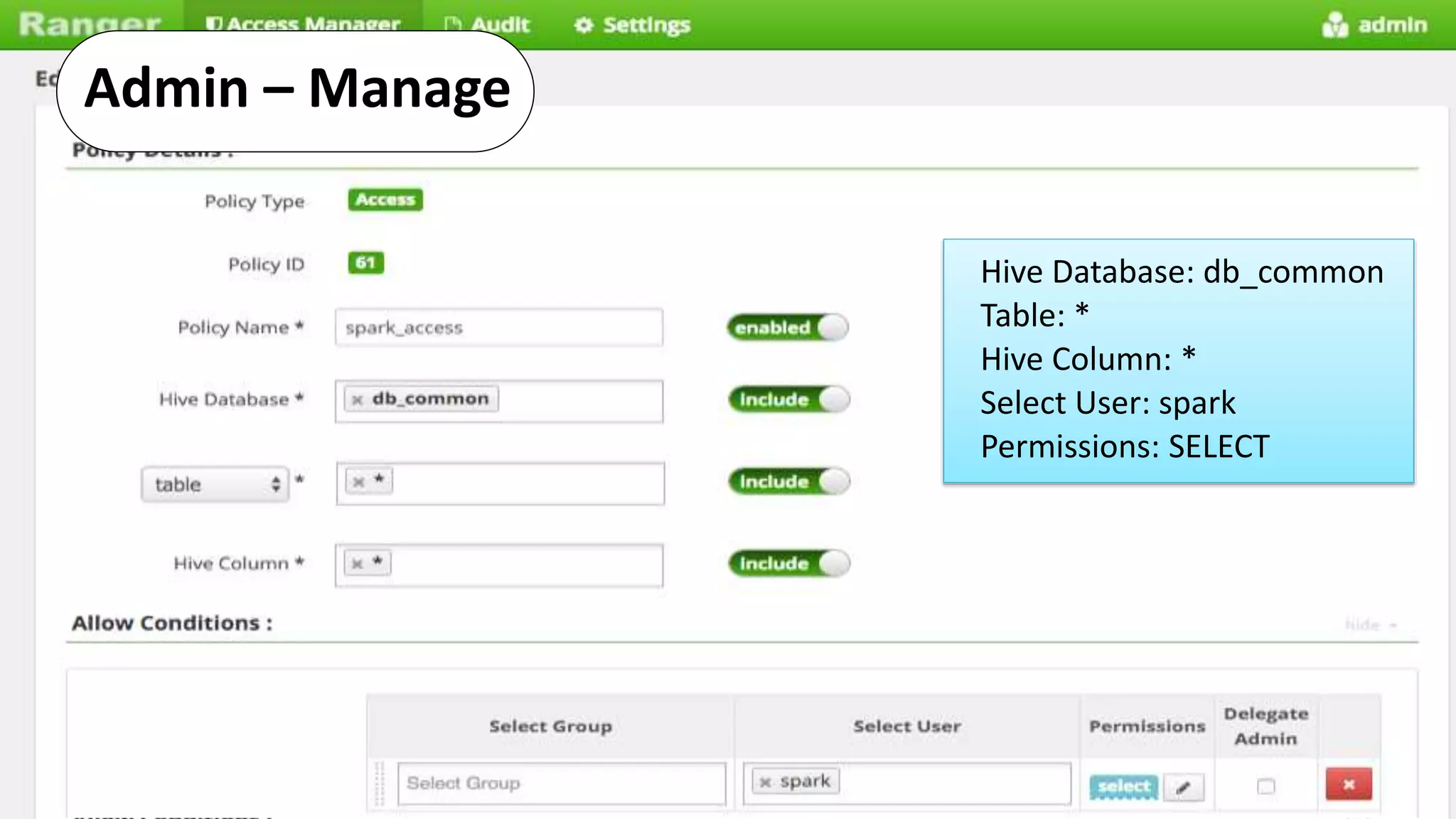Edit permissions with the pencil icon
This screenshot has height=819, width=1456.
[1184, 787]
